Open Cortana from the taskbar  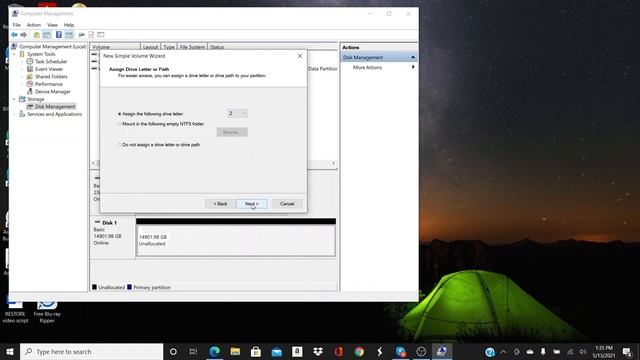coord(173,351)
